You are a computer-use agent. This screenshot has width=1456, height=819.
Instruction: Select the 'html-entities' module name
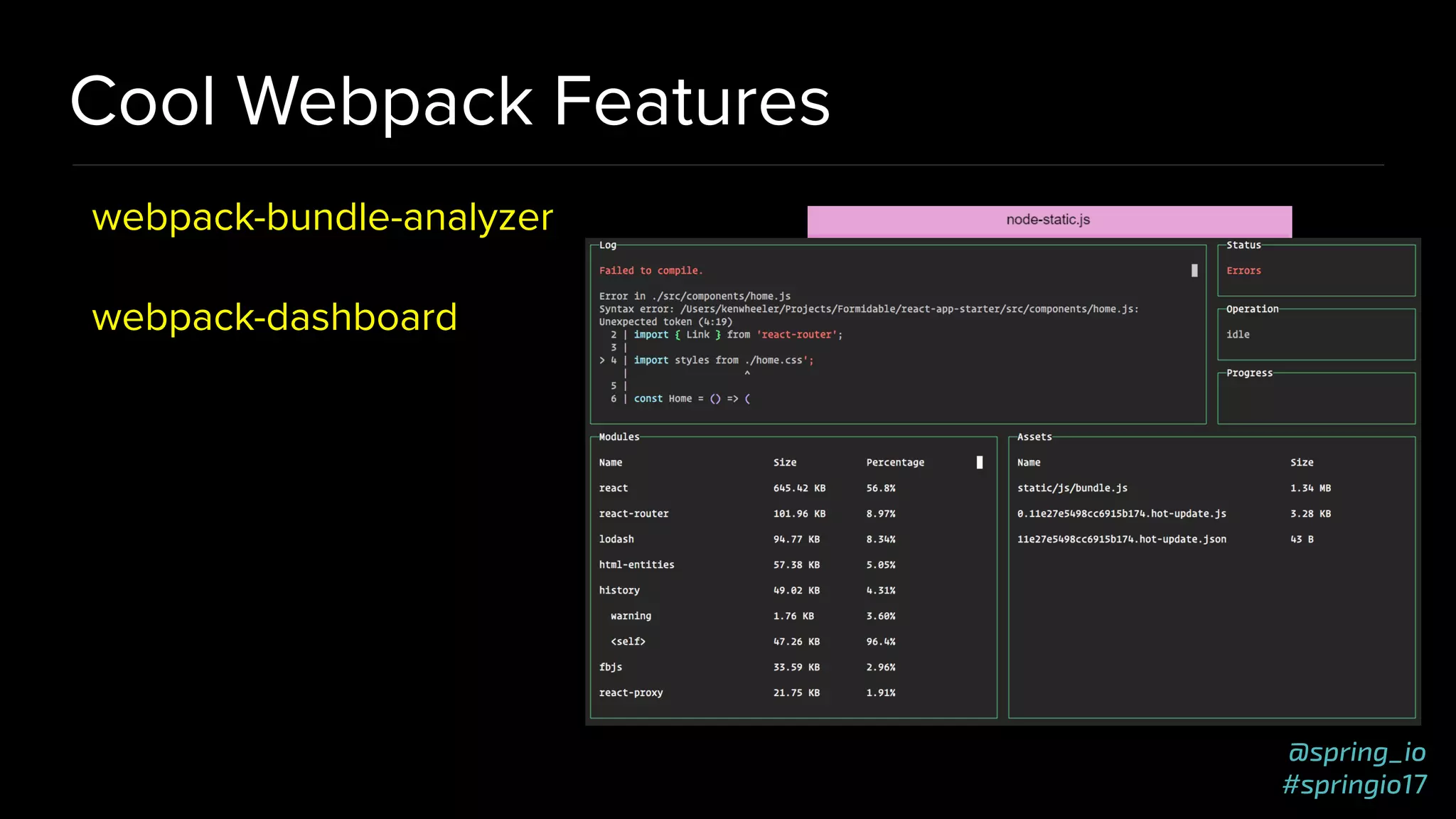point(636,565)
